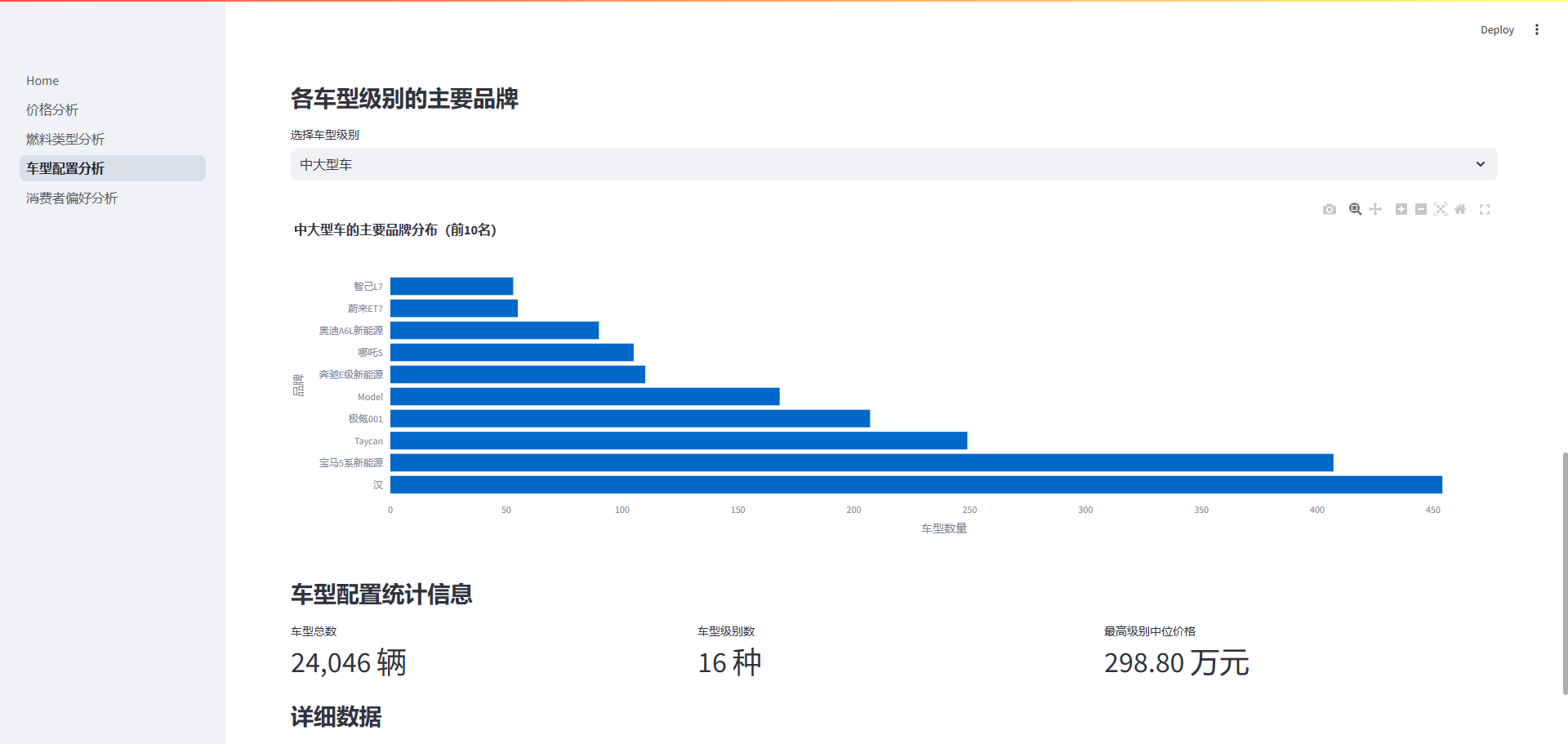Click the 298.80 万元 metric value

coord(1177,662)
